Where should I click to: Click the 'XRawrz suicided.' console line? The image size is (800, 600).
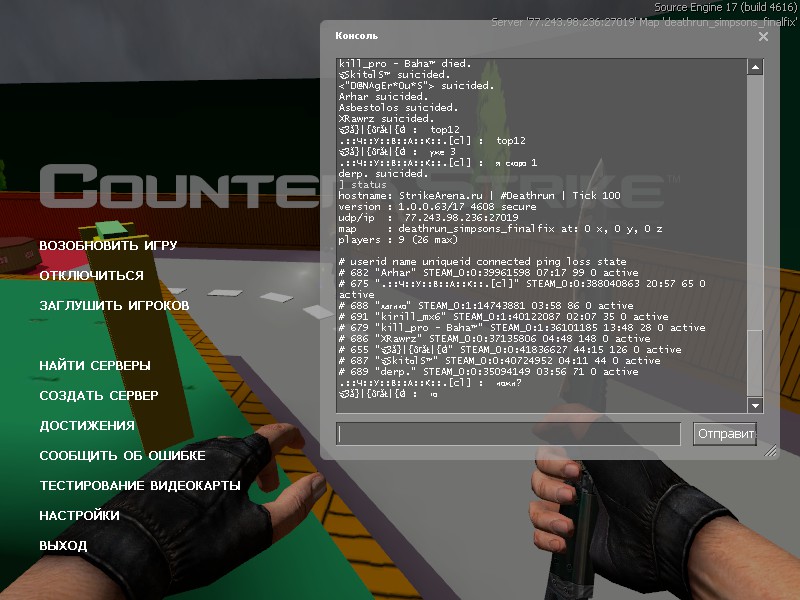pyautogui.click(x=386, y=118)
